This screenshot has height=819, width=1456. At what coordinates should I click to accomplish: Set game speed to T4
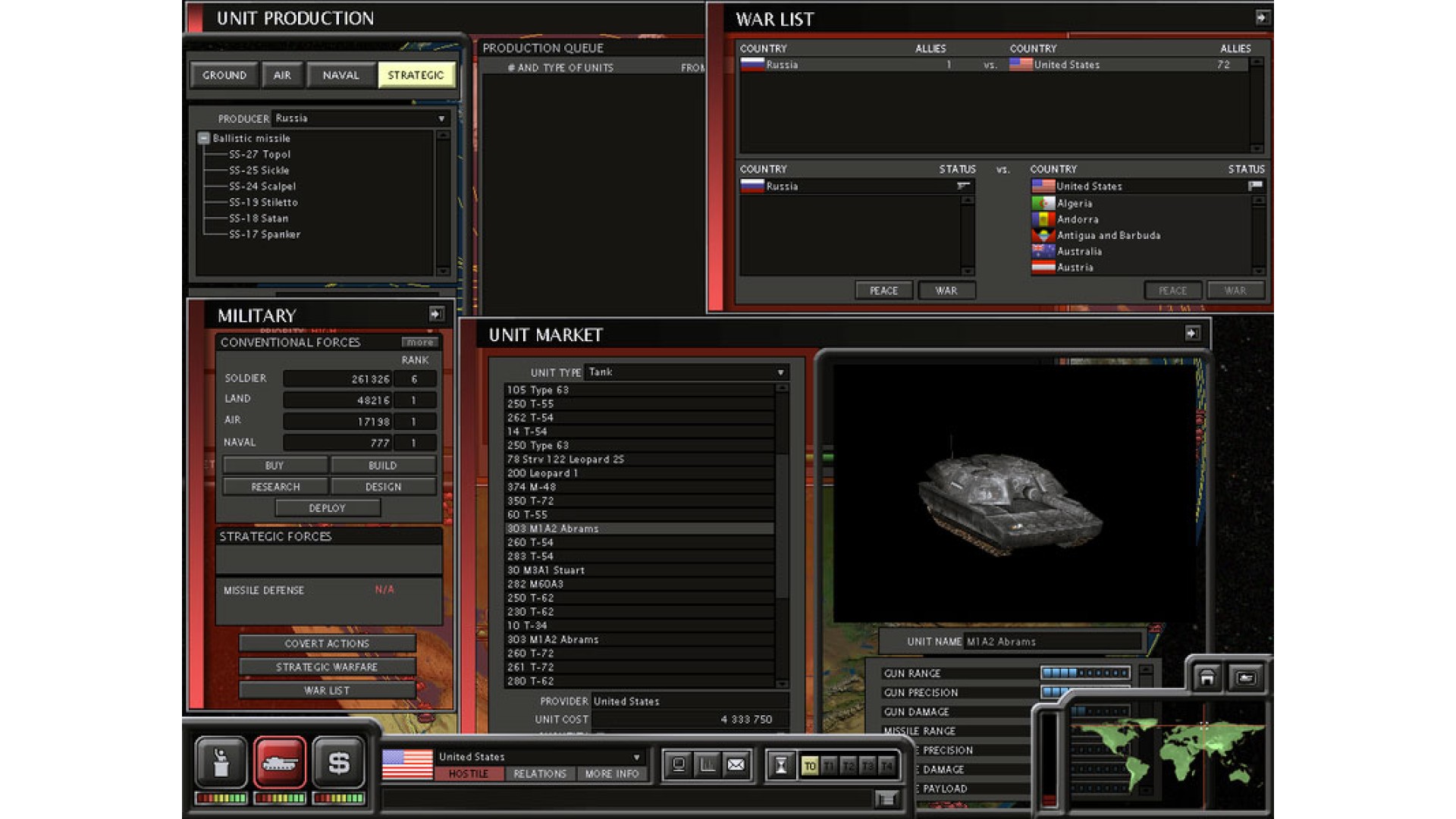(x=886, y=767)
